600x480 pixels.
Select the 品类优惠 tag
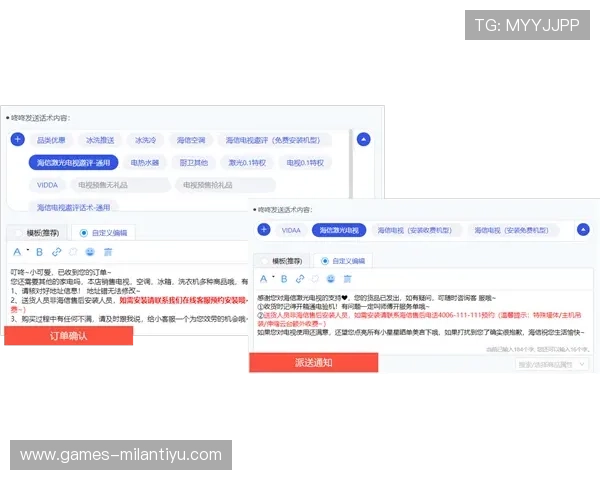tap(51, 140)
